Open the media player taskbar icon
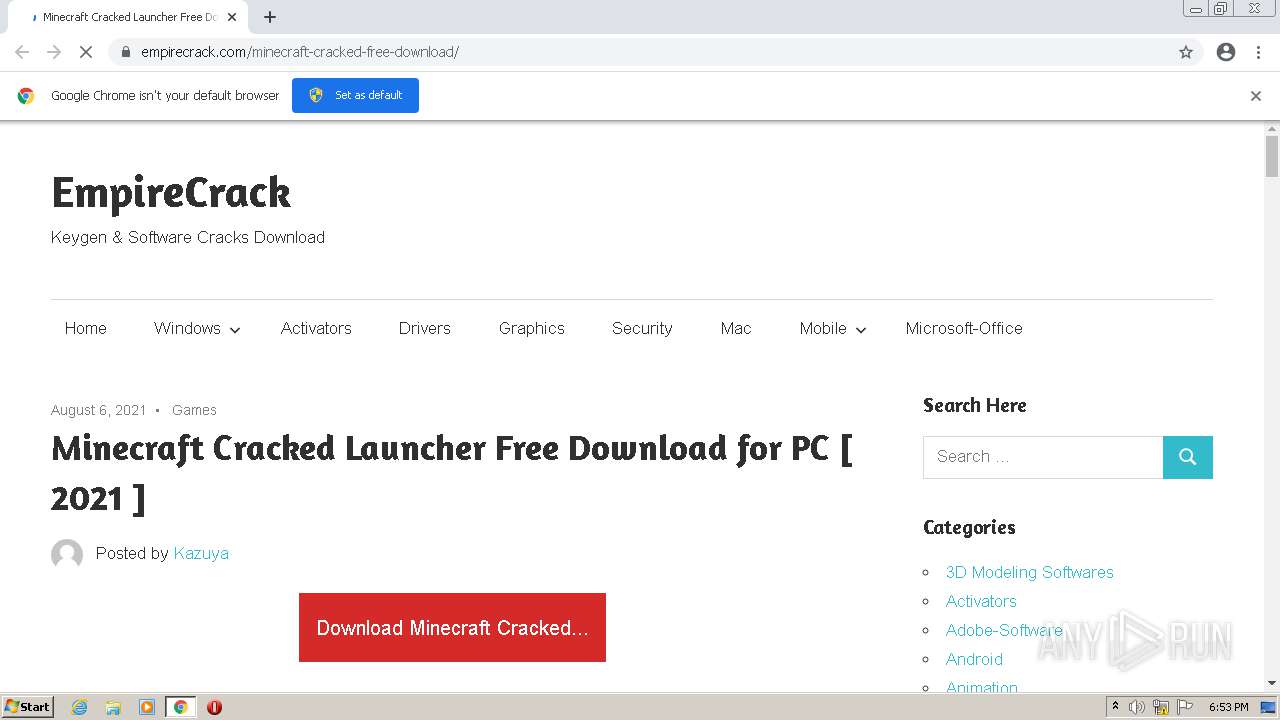Image resolution: width=1280 pixels, height=720 pixels. (147, 707)
